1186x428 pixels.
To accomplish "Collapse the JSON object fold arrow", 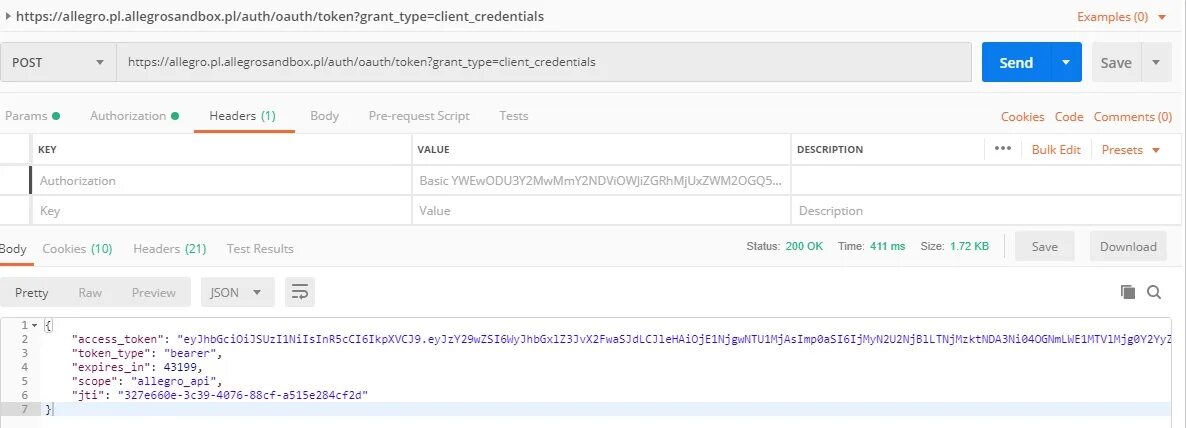I will click(35, 326).
